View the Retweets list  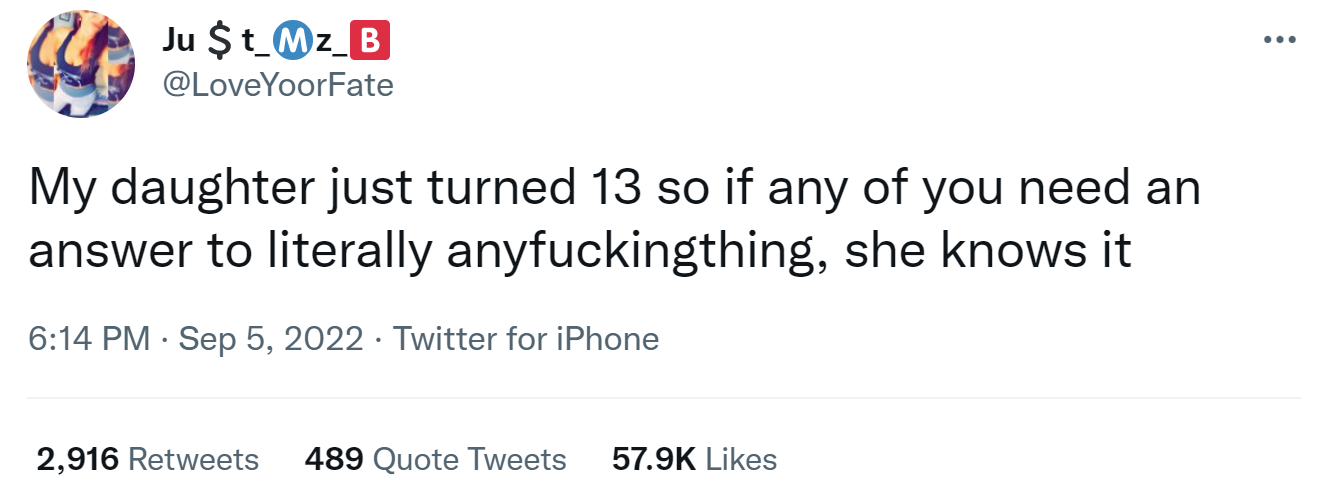[147, 459]
